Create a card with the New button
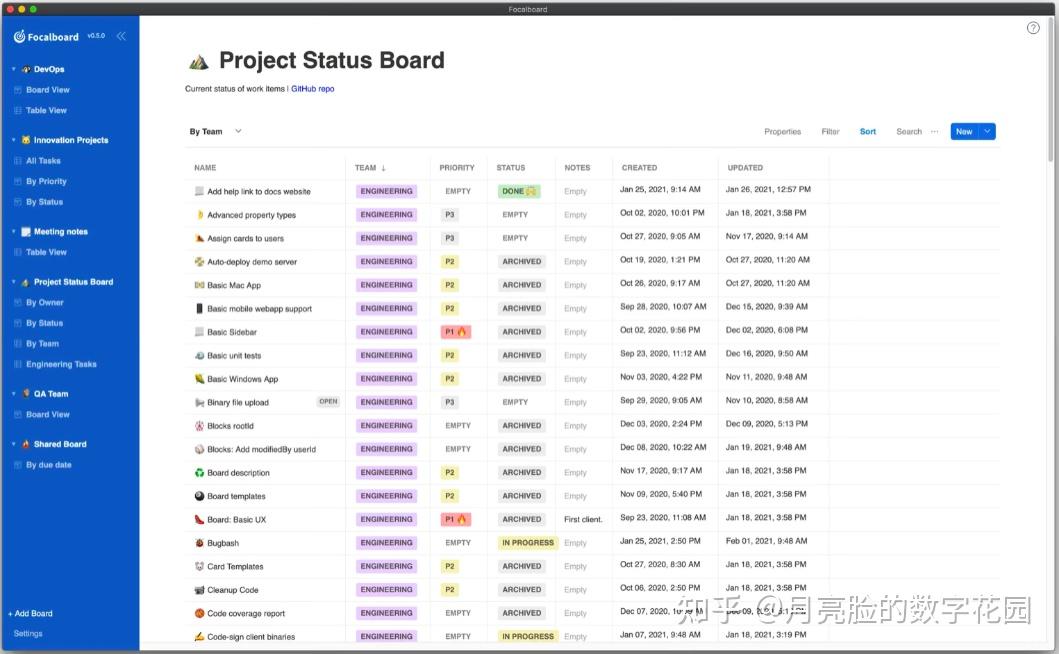Image resolution: width=1059 pixels, height=654 pixels. point(964,132)
